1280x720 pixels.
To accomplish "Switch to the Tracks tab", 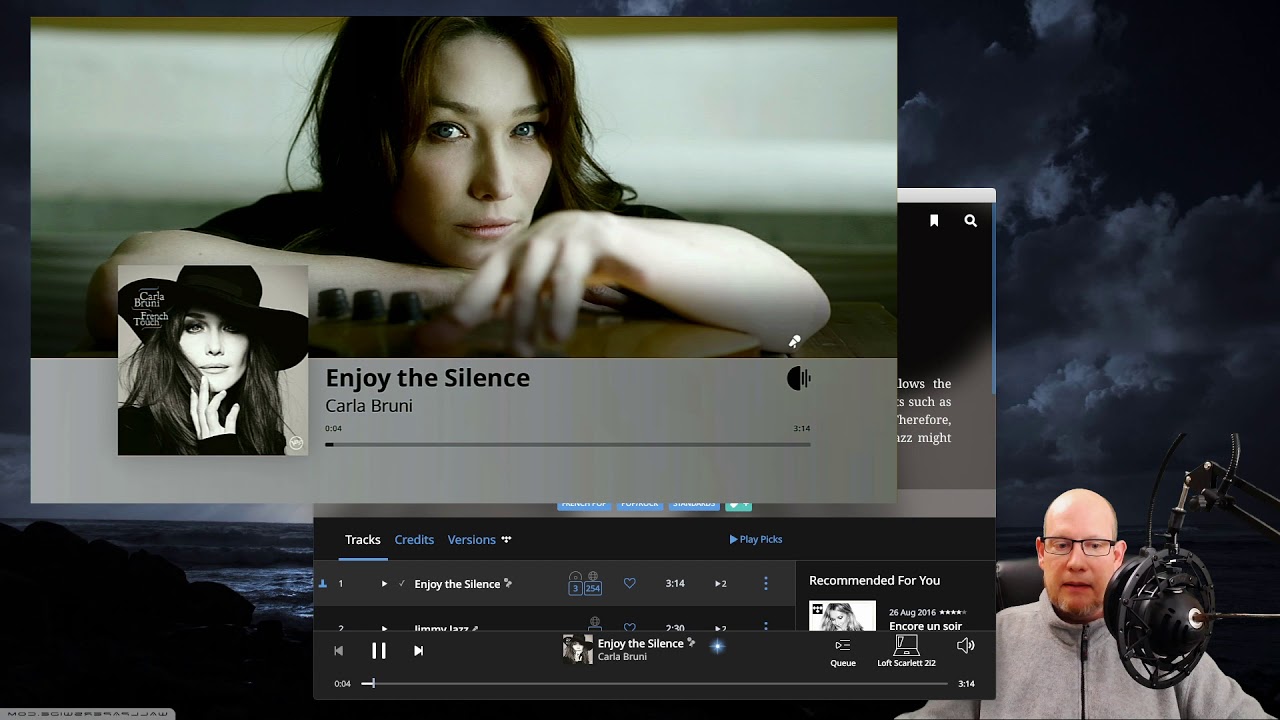I will point(363,540).
